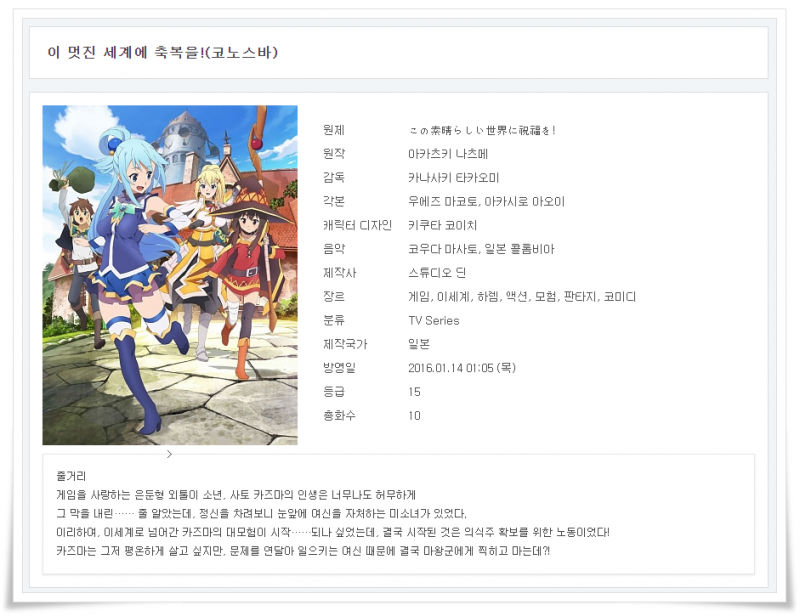Select the '제작사' label
Image resolution: width=800 pixels, height=616 pixels.
click(x=339, y=273)
